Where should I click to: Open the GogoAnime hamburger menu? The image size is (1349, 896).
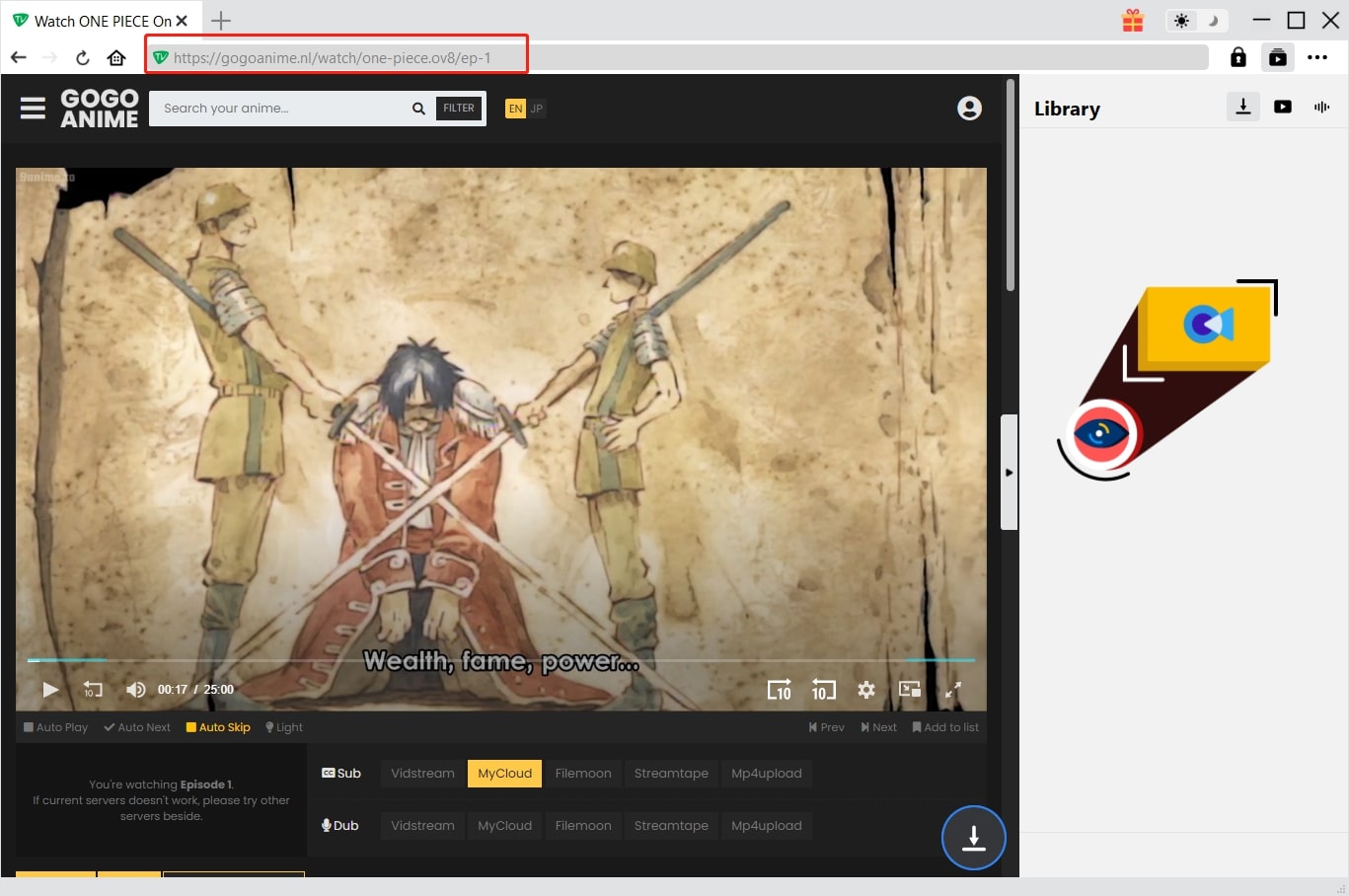point(33,109)
